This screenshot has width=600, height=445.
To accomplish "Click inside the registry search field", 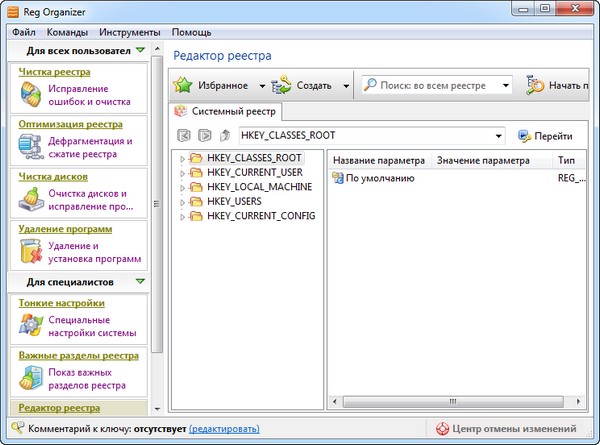I will pos(435,86).
